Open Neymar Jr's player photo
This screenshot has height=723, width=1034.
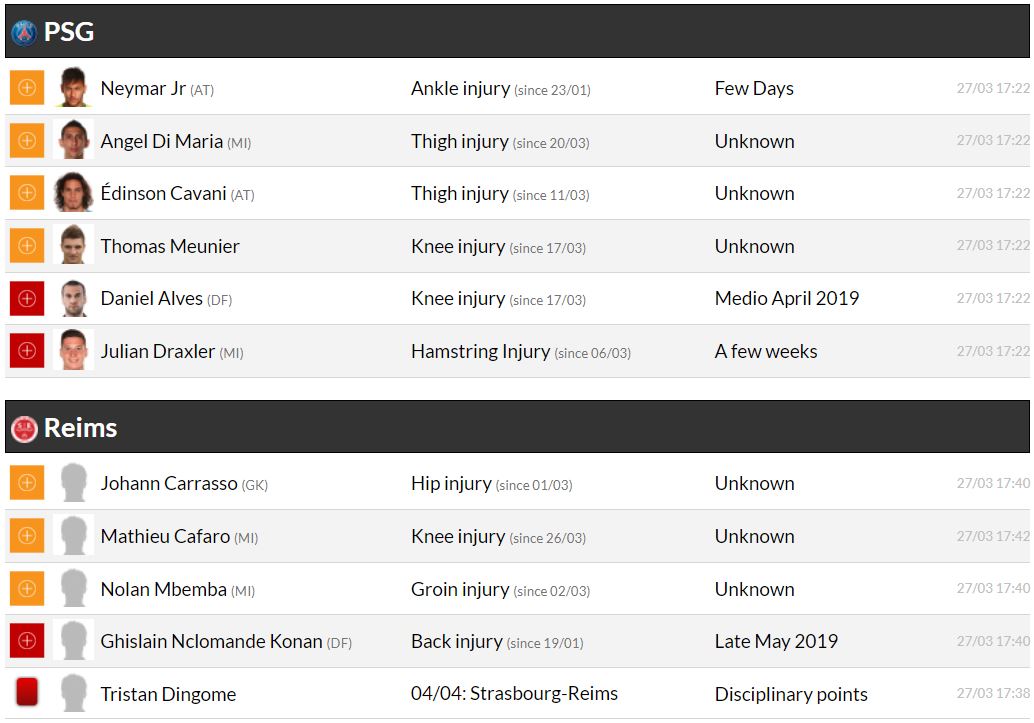[73, 88]
